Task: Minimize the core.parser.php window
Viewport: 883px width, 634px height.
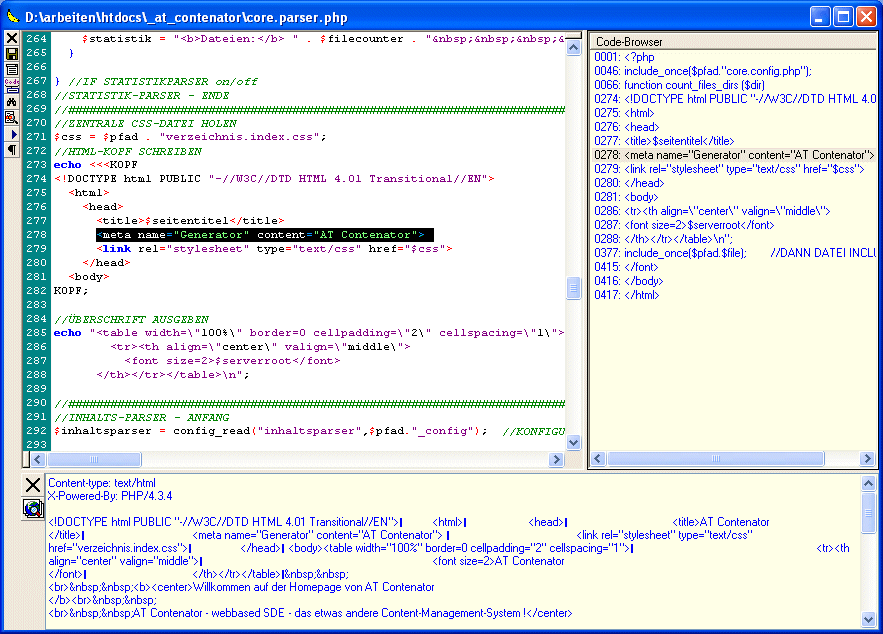Action: tap(820, 17)
